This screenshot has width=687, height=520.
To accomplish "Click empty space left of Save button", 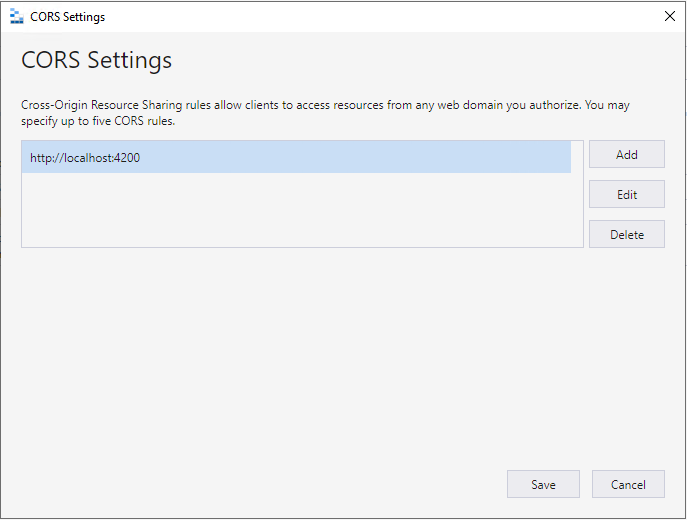I will (263, 484).
